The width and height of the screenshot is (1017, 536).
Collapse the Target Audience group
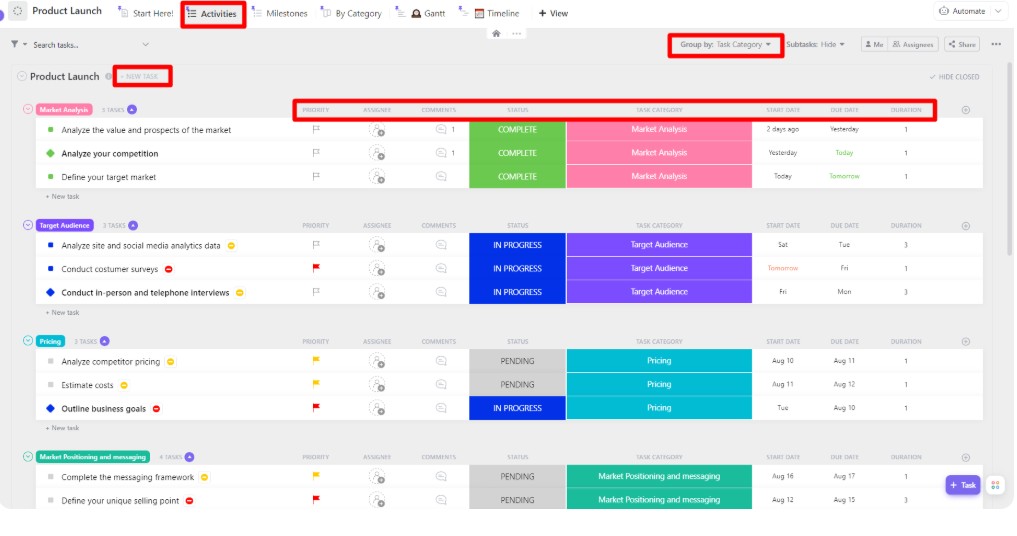coord(28,225)
